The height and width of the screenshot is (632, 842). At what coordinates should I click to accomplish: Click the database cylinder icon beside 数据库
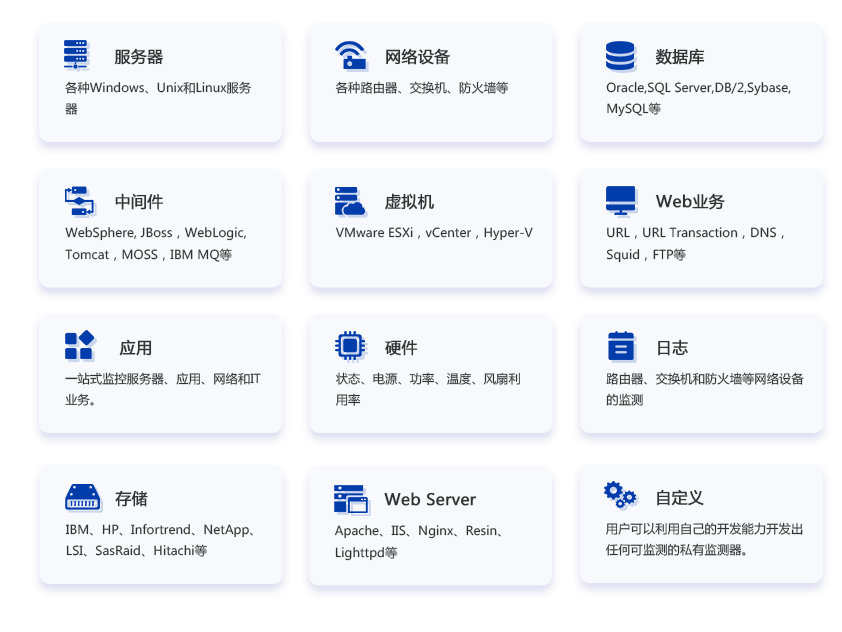pos(621,56)
